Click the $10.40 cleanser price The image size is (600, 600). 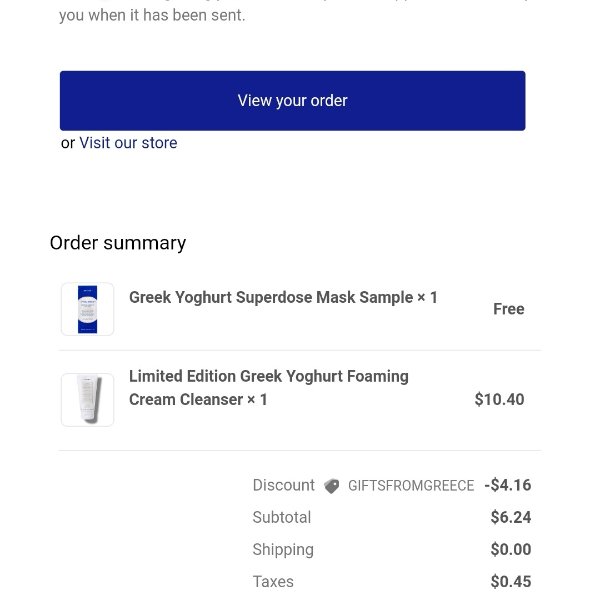click(499, 399)
